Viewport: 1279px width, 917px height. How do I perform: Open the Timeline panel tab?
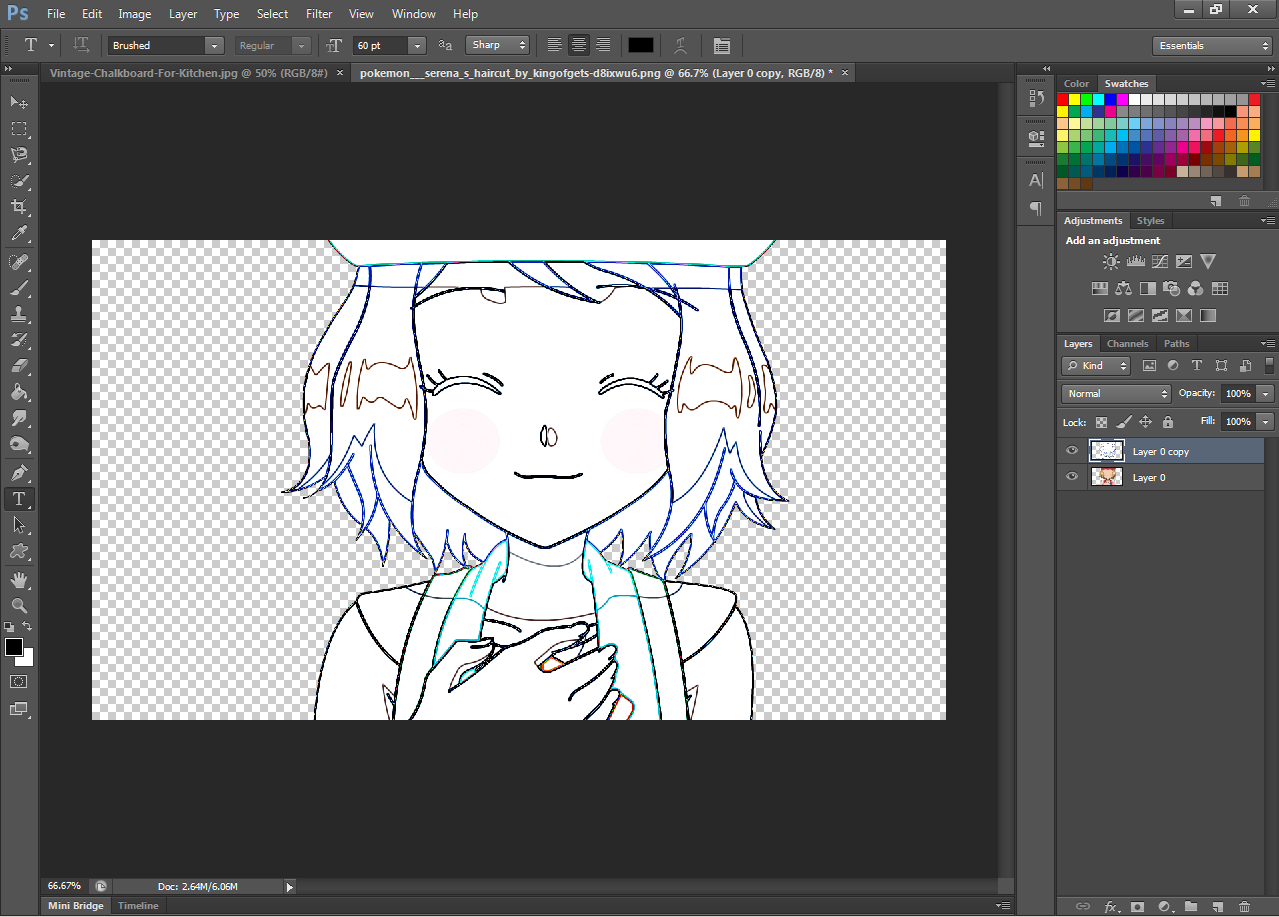(x=138, y=906)
